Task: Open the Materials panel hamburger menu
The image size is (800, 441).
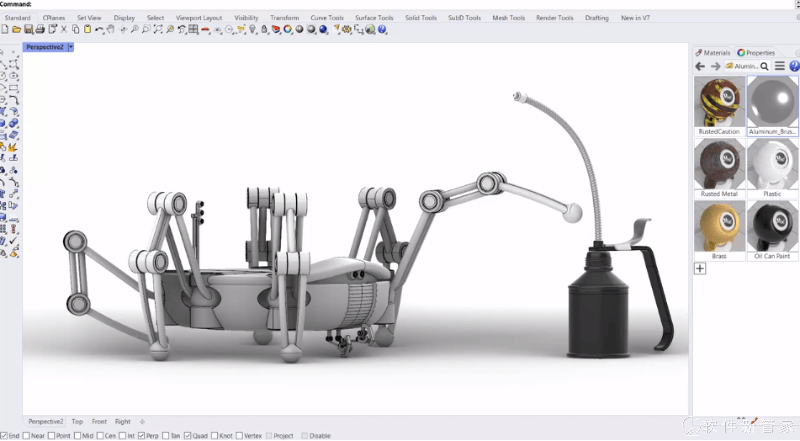Action: pyautogui.click(x=780, y=66)
